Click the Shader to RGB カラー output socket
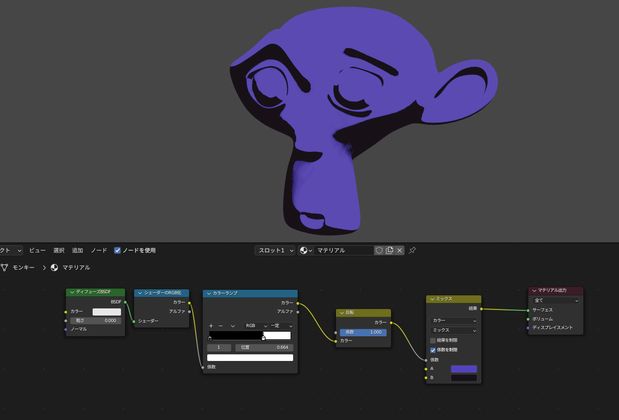619x420 pixels. coord(189,303)
